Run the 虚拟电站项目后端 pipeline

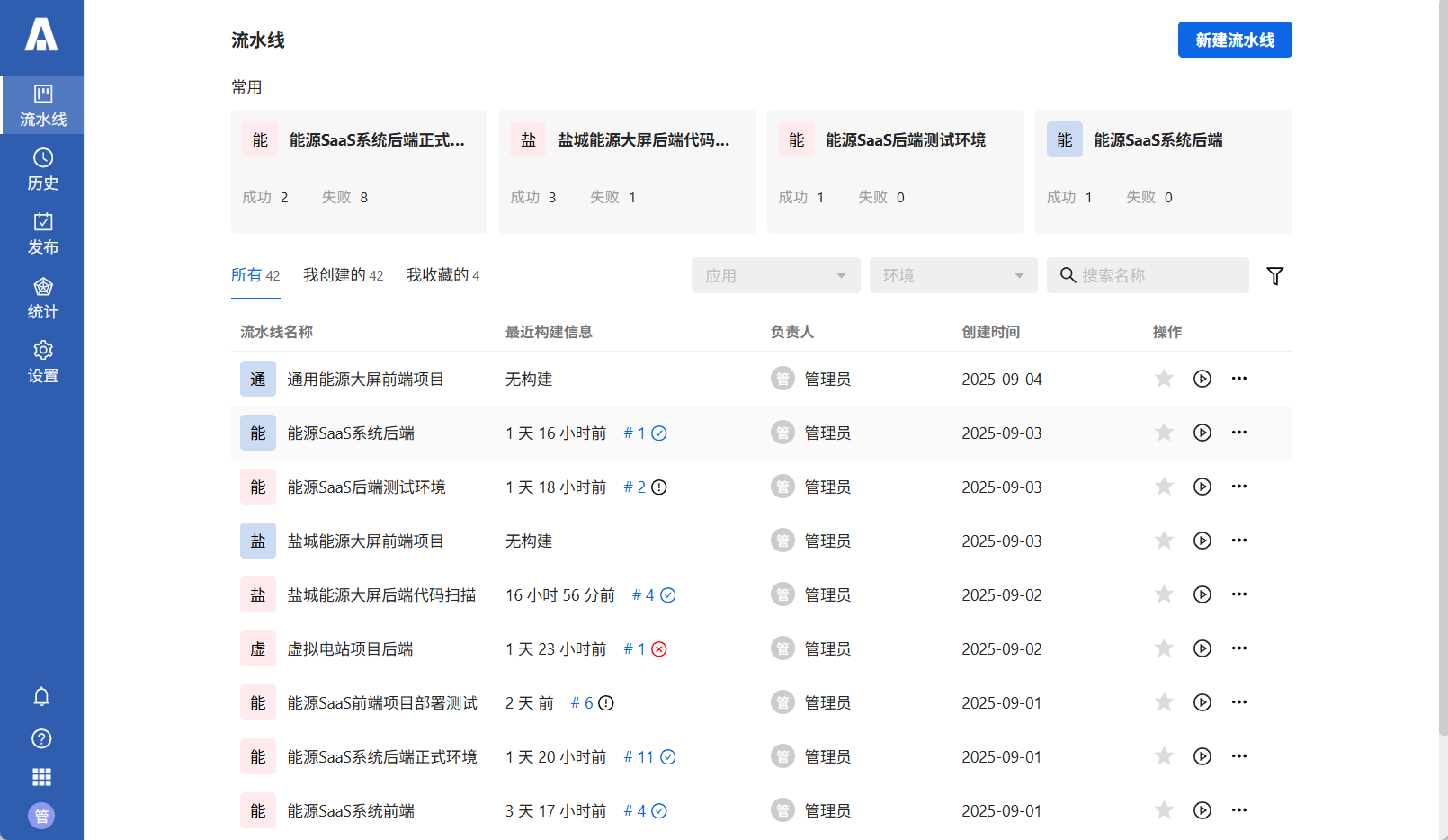[1202, 648]
